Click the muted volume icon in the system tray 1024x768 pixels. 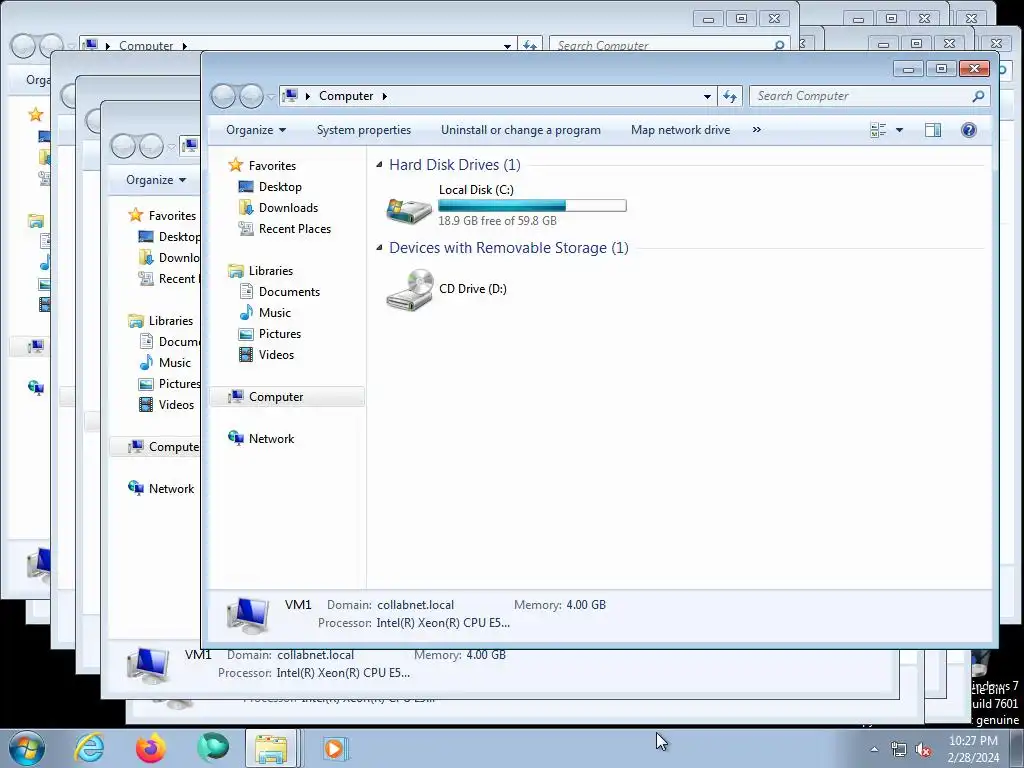coord(923,750)
